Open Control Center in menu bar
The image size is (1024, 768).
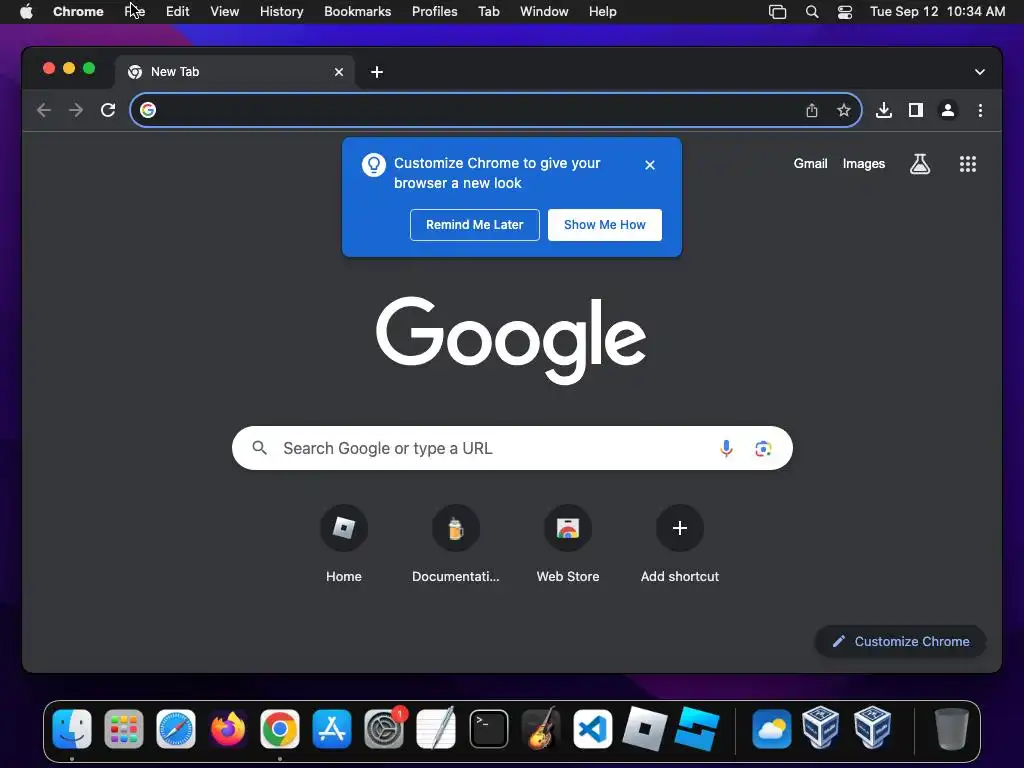tap(844, 12)
